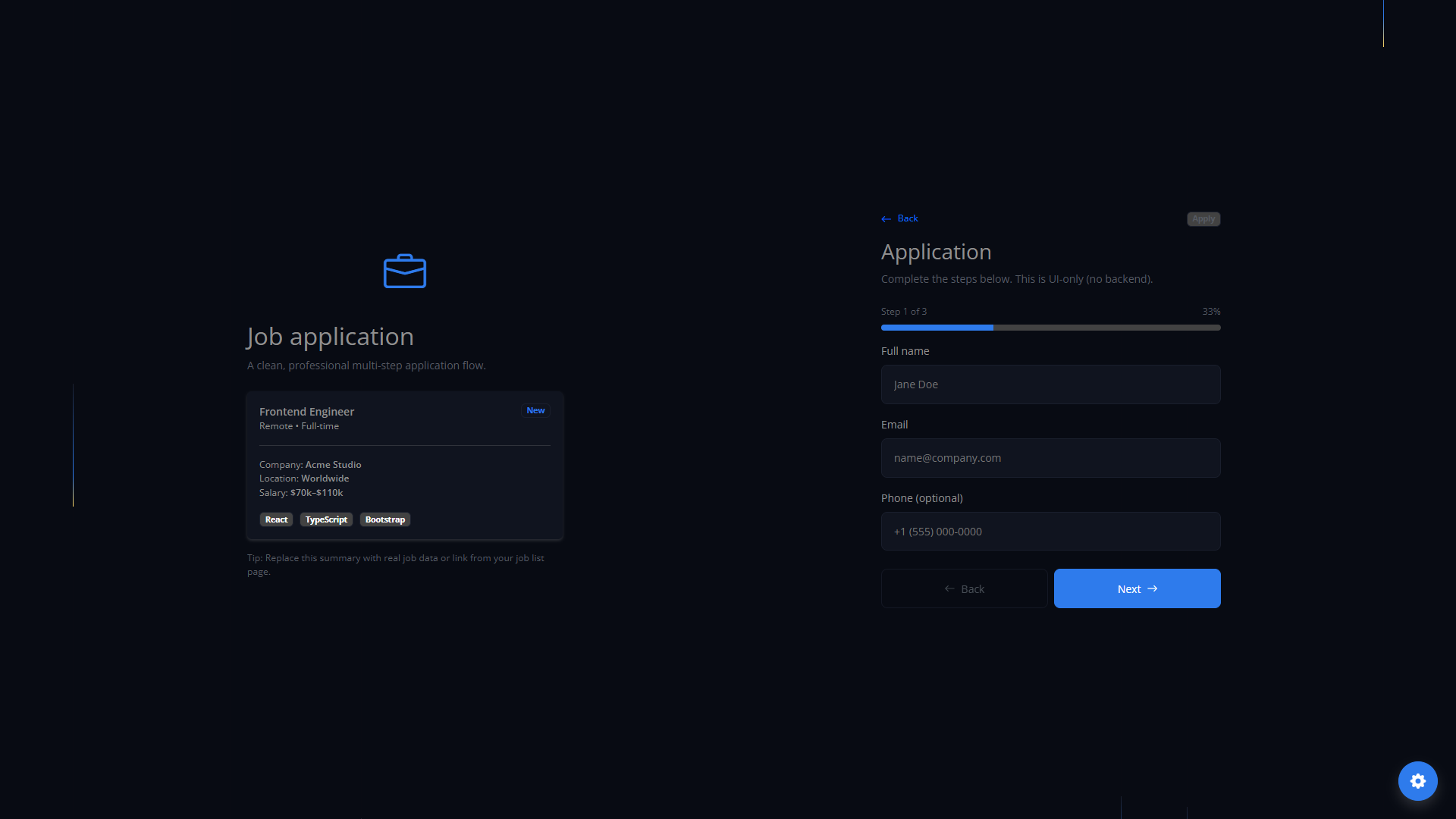Focus the Email input field
This screenshot has height=819, width=1456.
click(1050, 458)
